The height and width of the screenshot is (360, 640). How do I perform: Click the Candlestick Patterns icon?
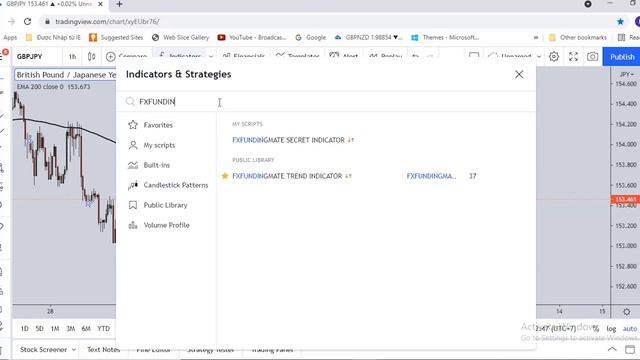point(133,185)
